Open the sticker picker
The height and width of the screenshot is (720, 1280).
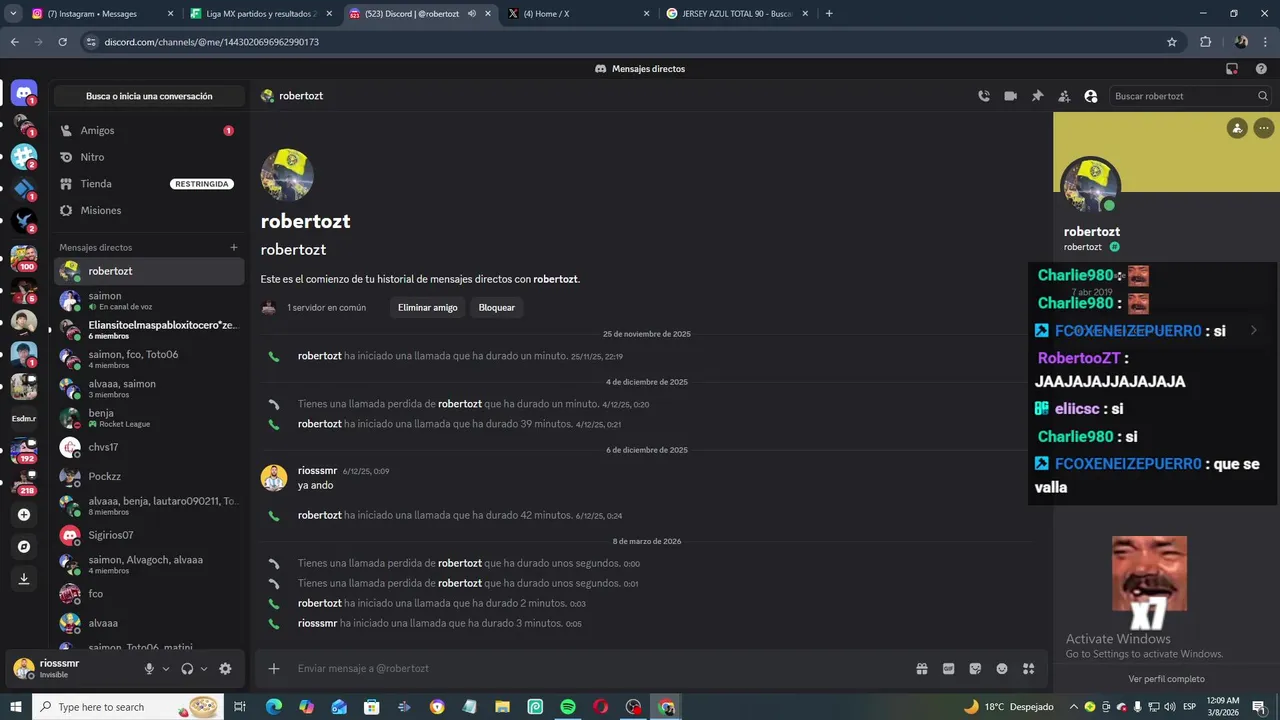click(975, 668)
